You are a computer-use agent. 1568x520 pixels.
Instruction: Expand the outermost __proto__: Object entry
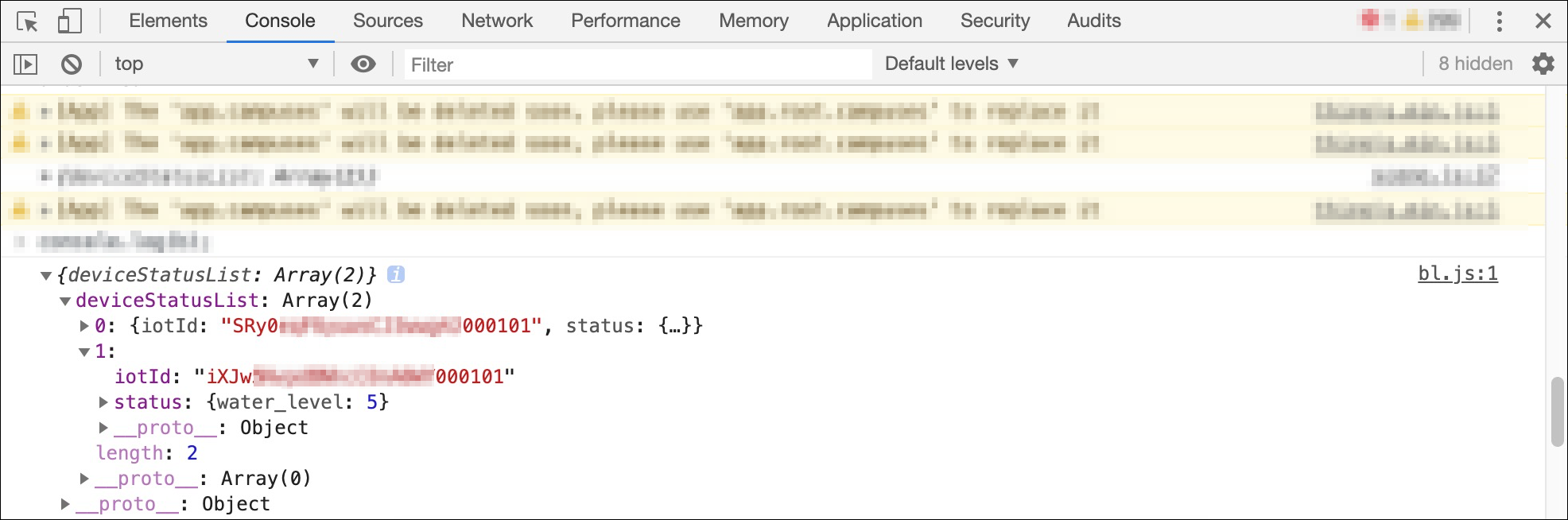65,504
